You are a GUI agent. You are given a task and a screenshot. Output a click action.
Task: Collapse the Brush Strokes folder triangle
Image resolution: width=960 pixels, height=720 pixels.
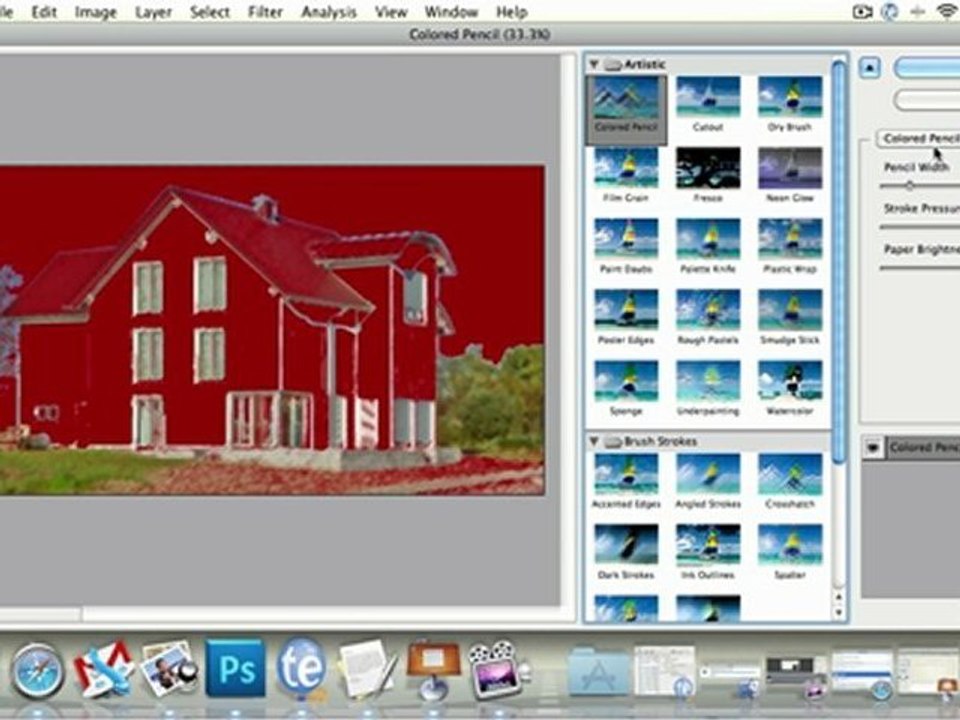(x=593, y=441)
